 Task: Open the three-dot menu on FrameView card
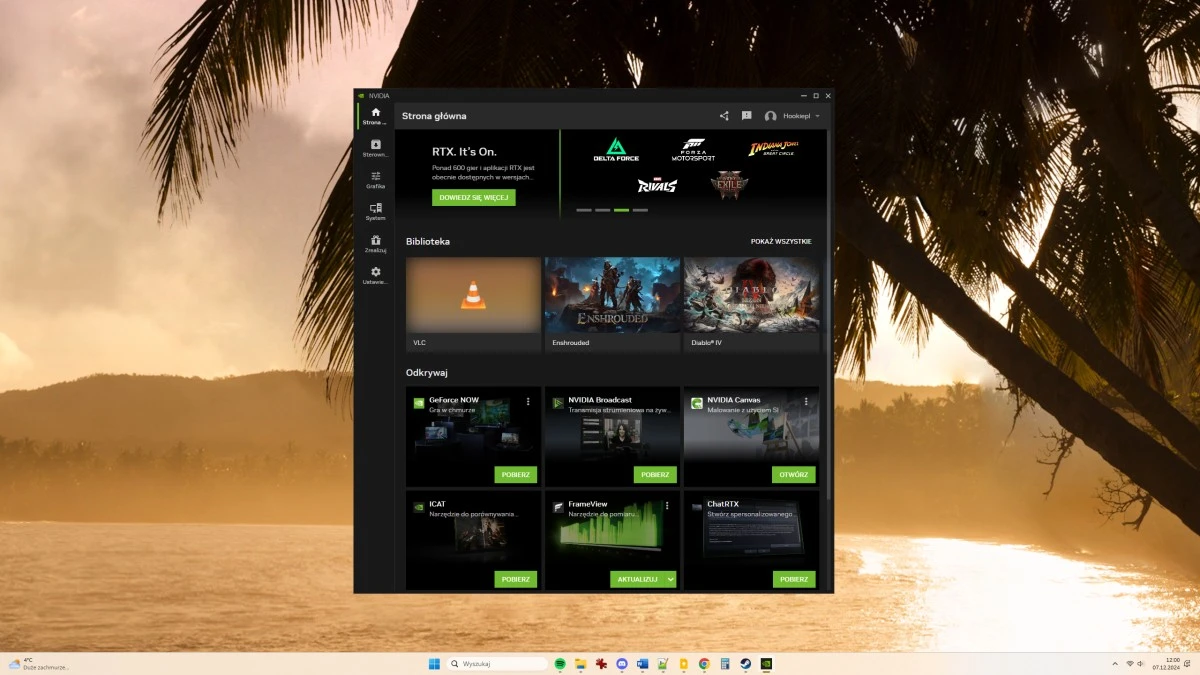pyautogui.click(x=667, y=505)
